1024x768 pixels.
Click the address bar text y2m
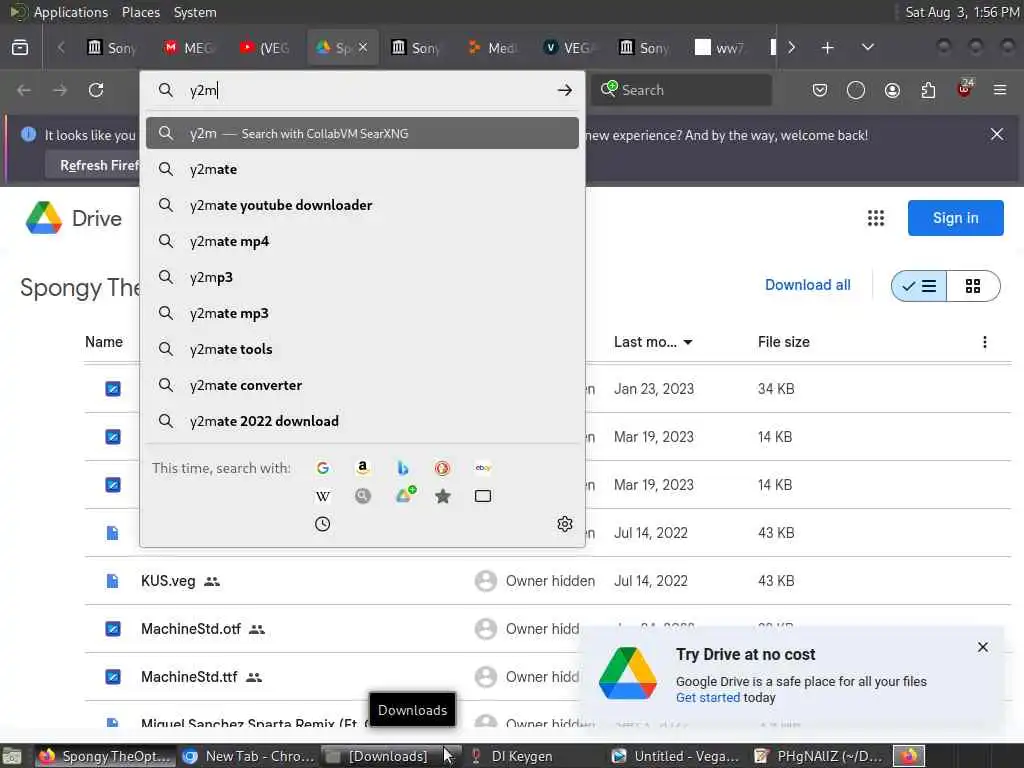click(x=203, y=90)
